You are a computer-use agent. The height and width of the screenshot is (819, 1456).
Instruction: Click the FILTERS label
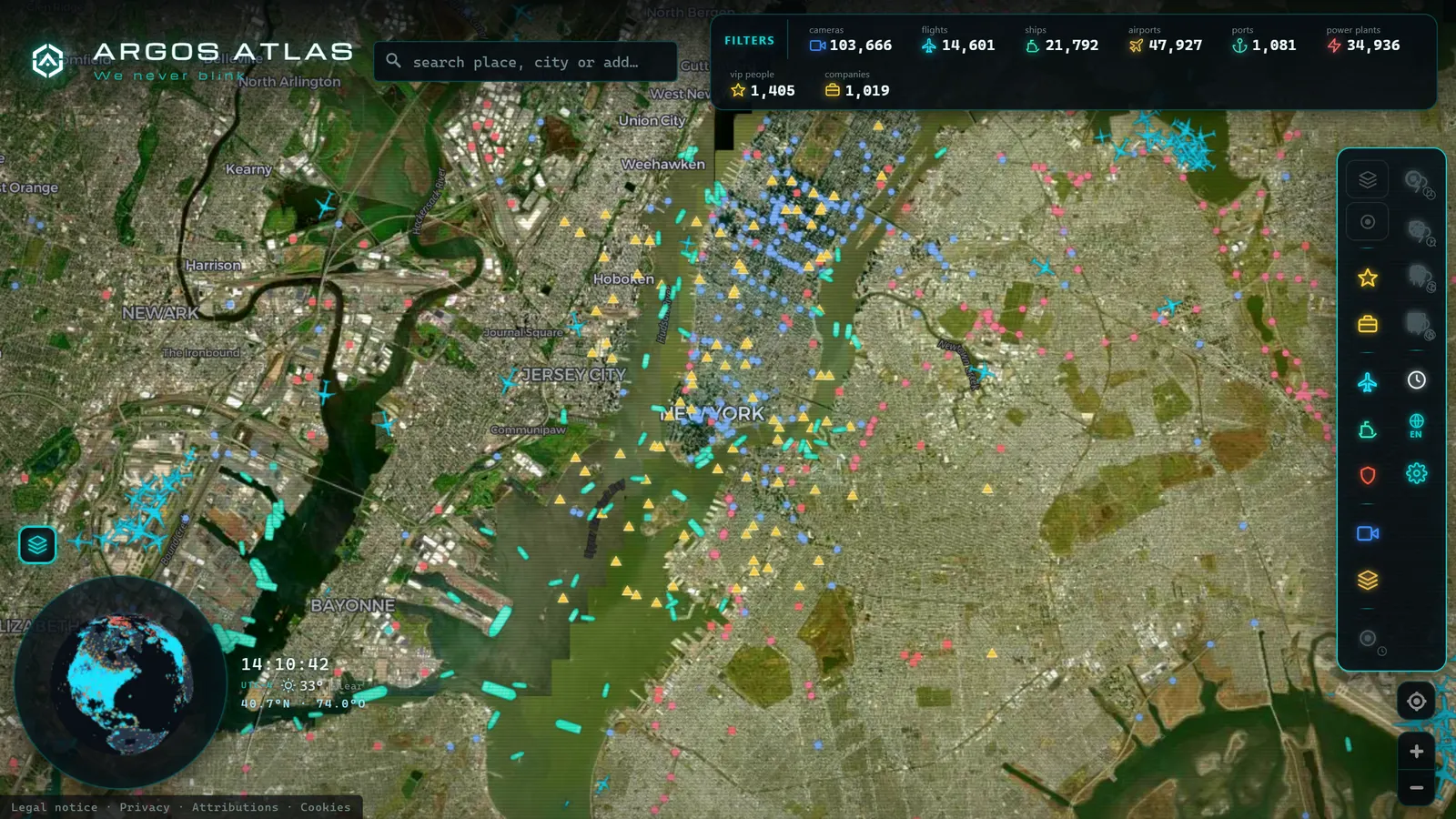[749, 41]
